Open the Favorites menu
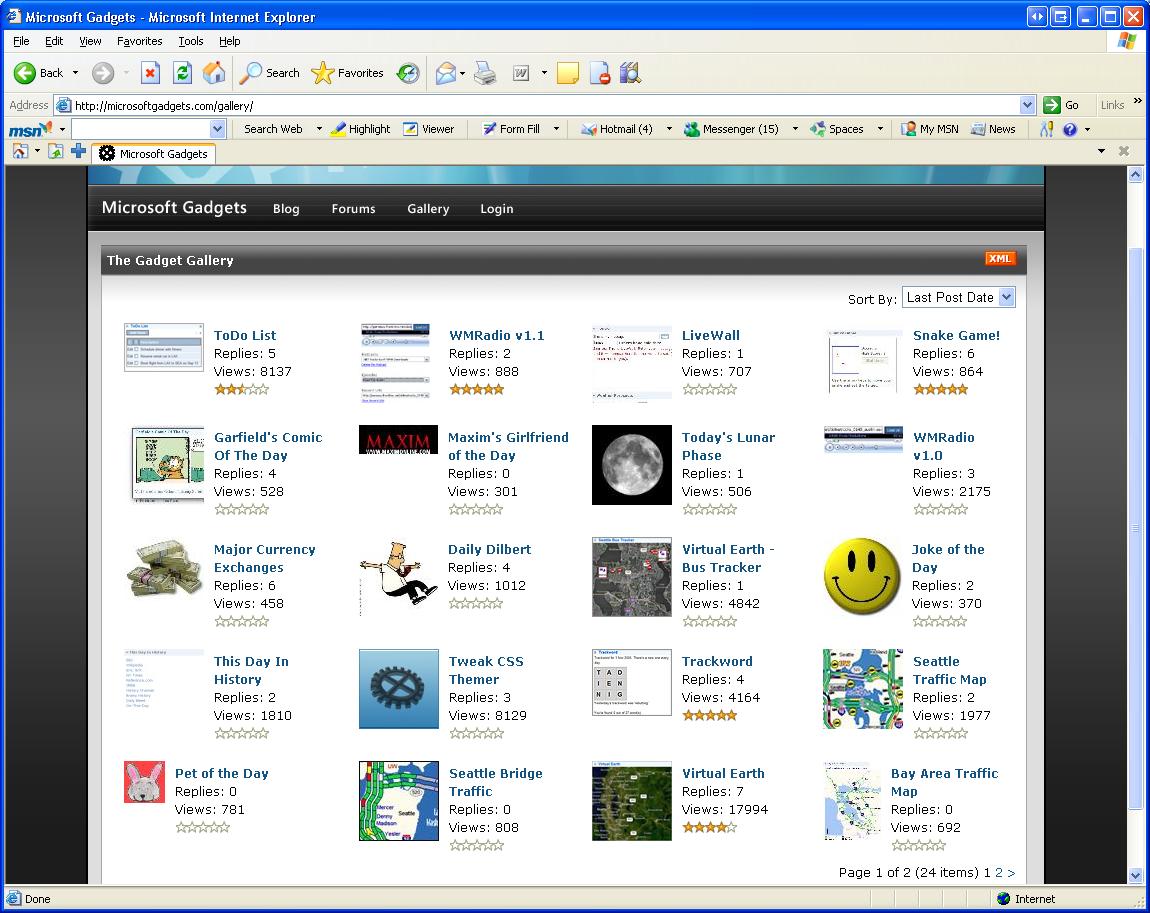The width and height of the screenshot is (1150, 913). pos(139,41)
